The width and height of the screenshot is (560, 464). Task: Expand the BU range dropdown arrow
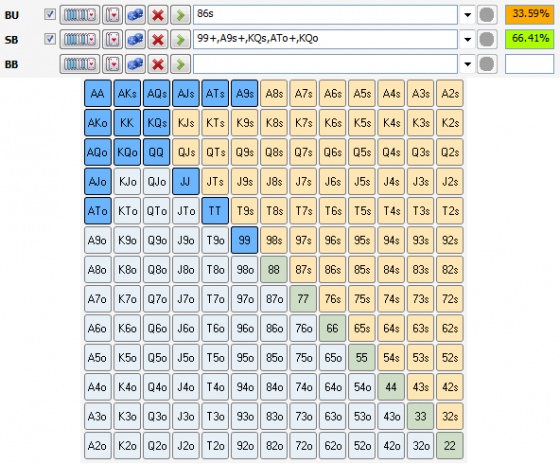467,15
